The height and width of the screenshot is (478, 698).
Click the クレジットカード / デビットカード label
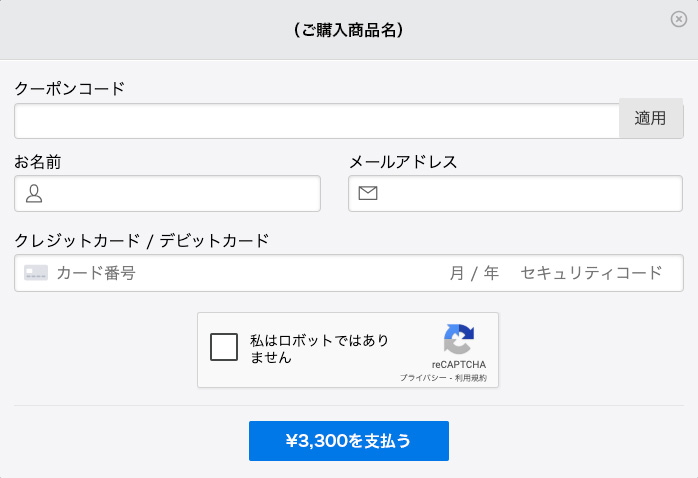coord(142,240)
